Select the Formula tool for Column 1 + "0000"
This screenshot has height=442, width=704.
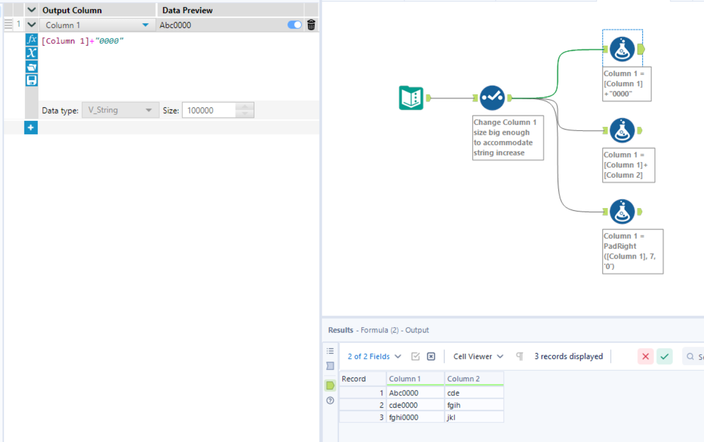coord(622,49)
